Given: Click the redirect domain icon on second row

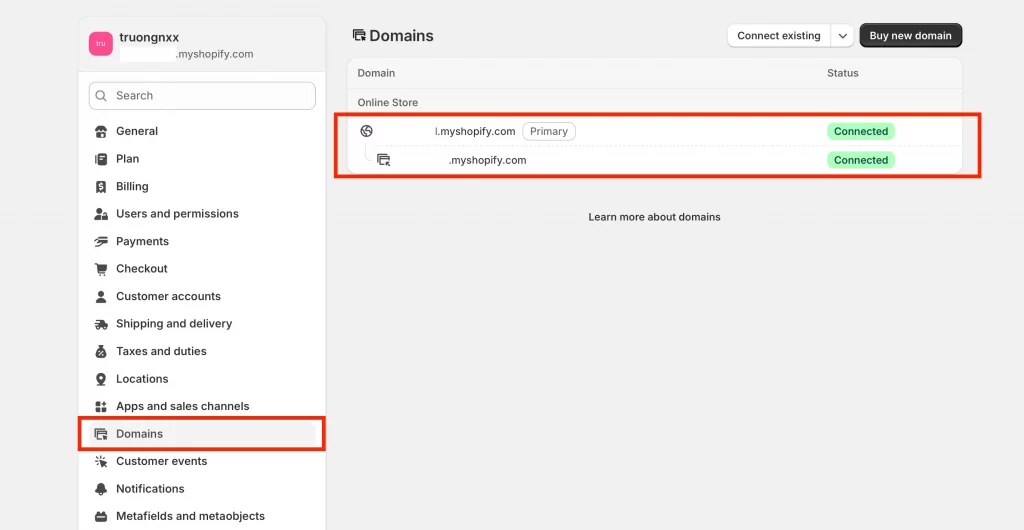Looking at the screenshot, I should coord(384,160).
